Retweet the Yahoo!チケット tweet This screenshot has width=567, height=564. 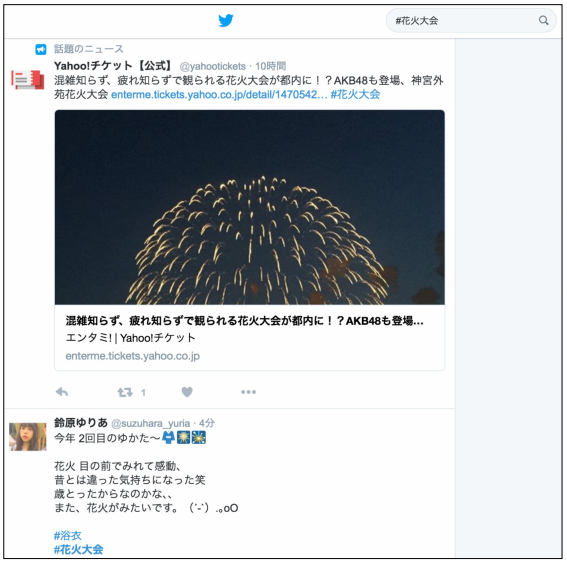tap(125, 392)
